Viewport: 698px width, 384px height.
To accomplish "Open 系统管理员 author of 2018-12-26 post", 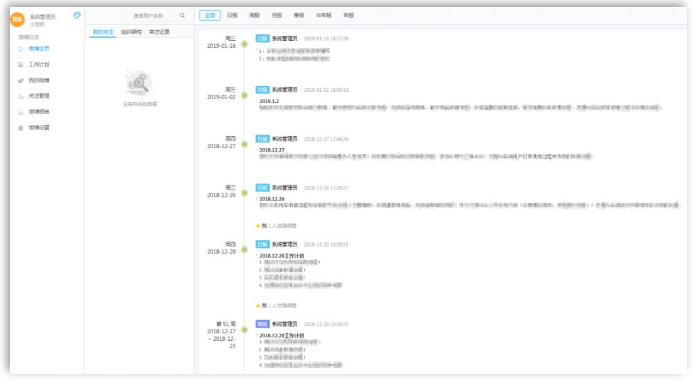I will (x=284, y=188).
